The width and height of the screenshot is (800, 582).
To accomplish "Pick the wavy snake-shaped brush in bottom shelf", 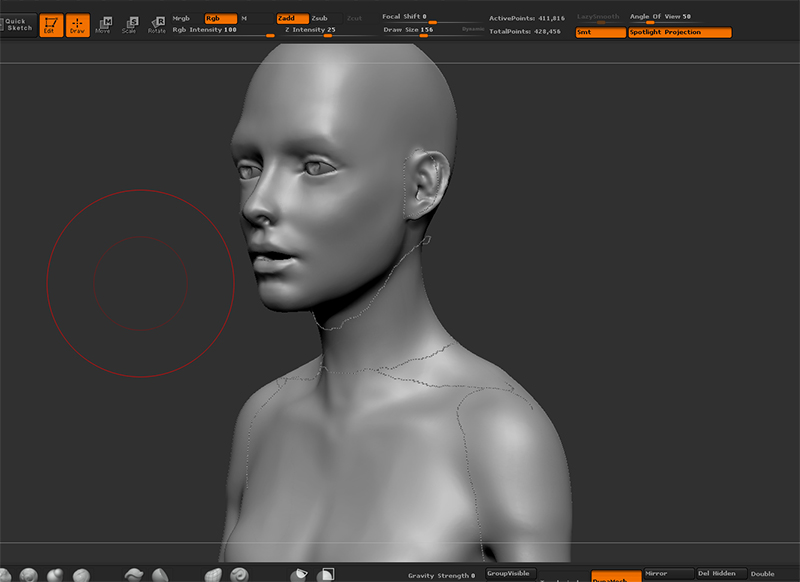I will tap(133, 575).
